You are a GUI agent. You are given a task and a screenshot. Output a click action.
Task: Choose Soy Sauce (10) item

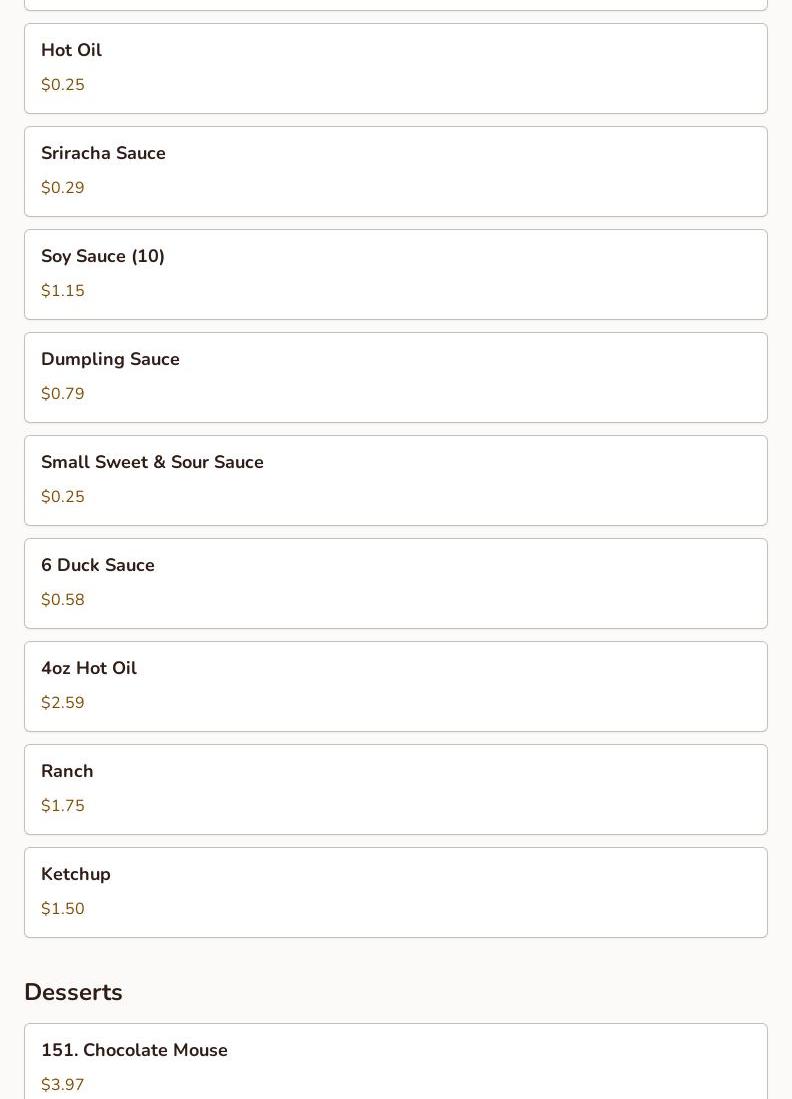pyautogui.click(x=396, y=275)
